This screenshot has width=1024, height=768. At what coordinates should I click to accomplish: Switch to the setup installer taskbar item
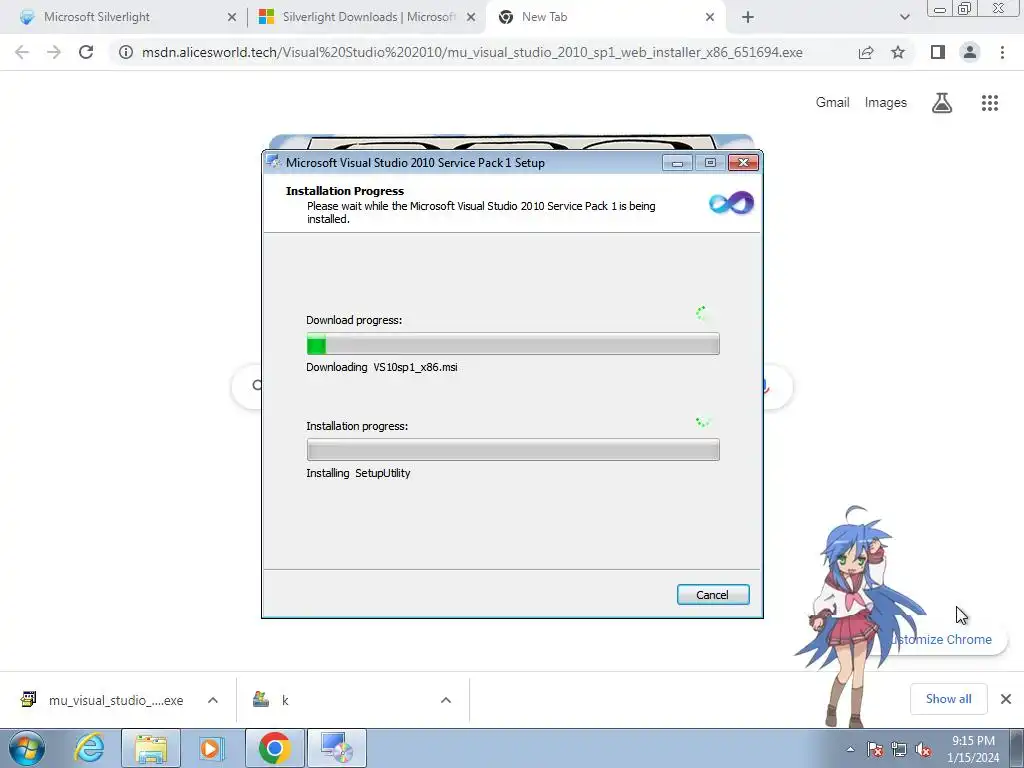point(336,748)
